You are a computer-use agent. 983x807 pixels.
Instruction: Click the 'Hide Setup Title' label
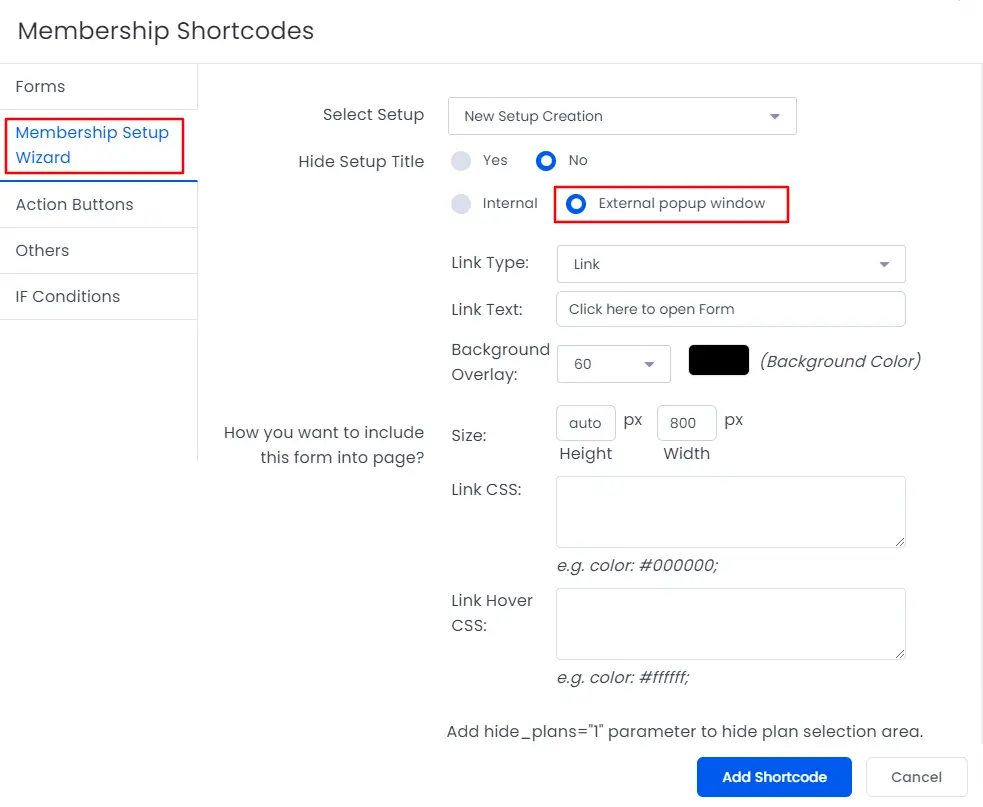pyautogui.click(x=361, y=162)
